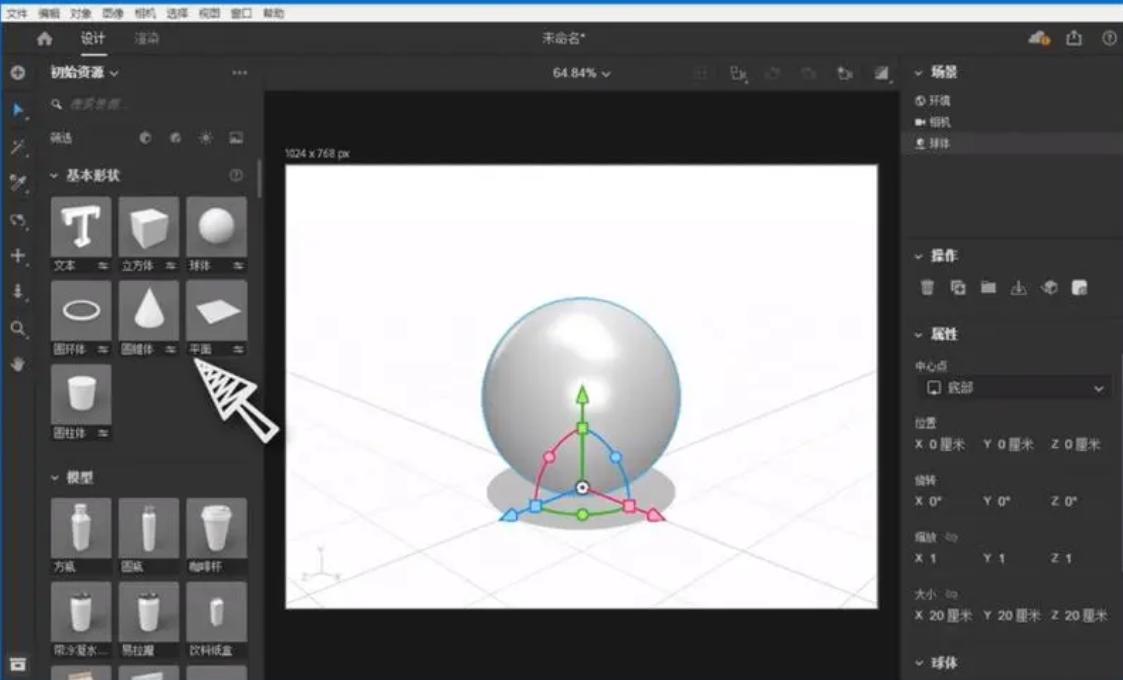This screenshot has width=1123, height=680.
Task: Select the Sampler eyedropper tool
Action: click(x=18, y=183)
